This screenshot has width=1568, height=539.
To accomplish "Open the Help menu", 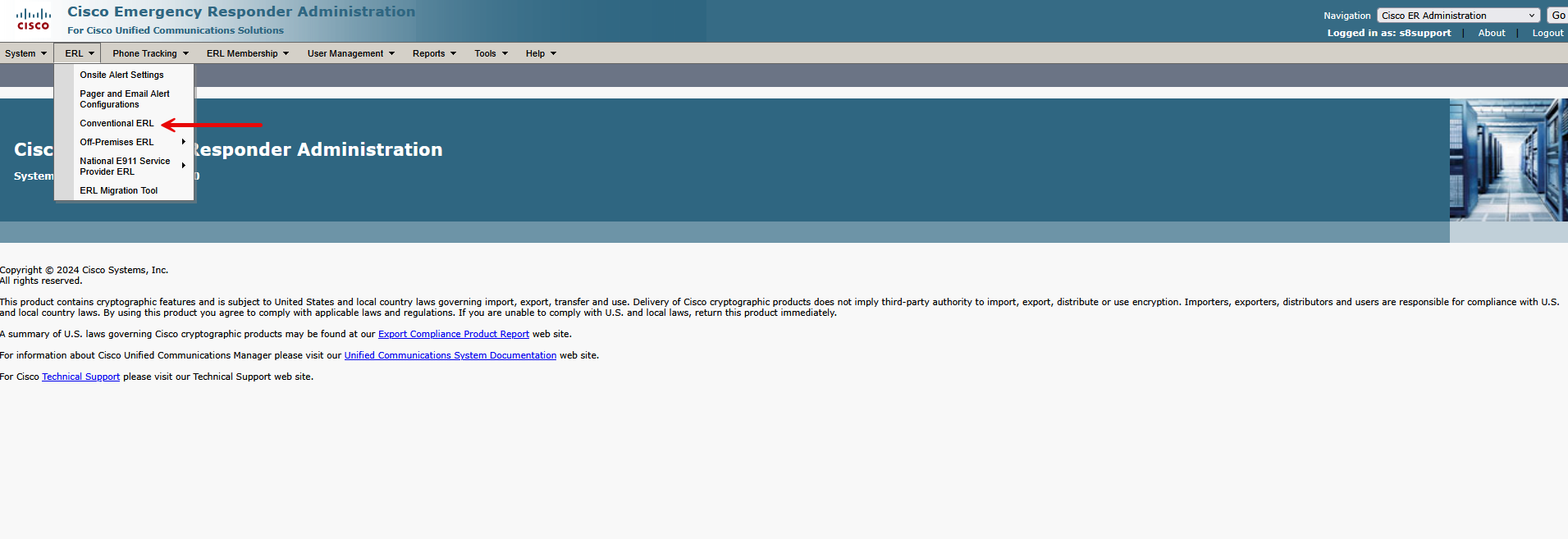I will pos(541,53).
